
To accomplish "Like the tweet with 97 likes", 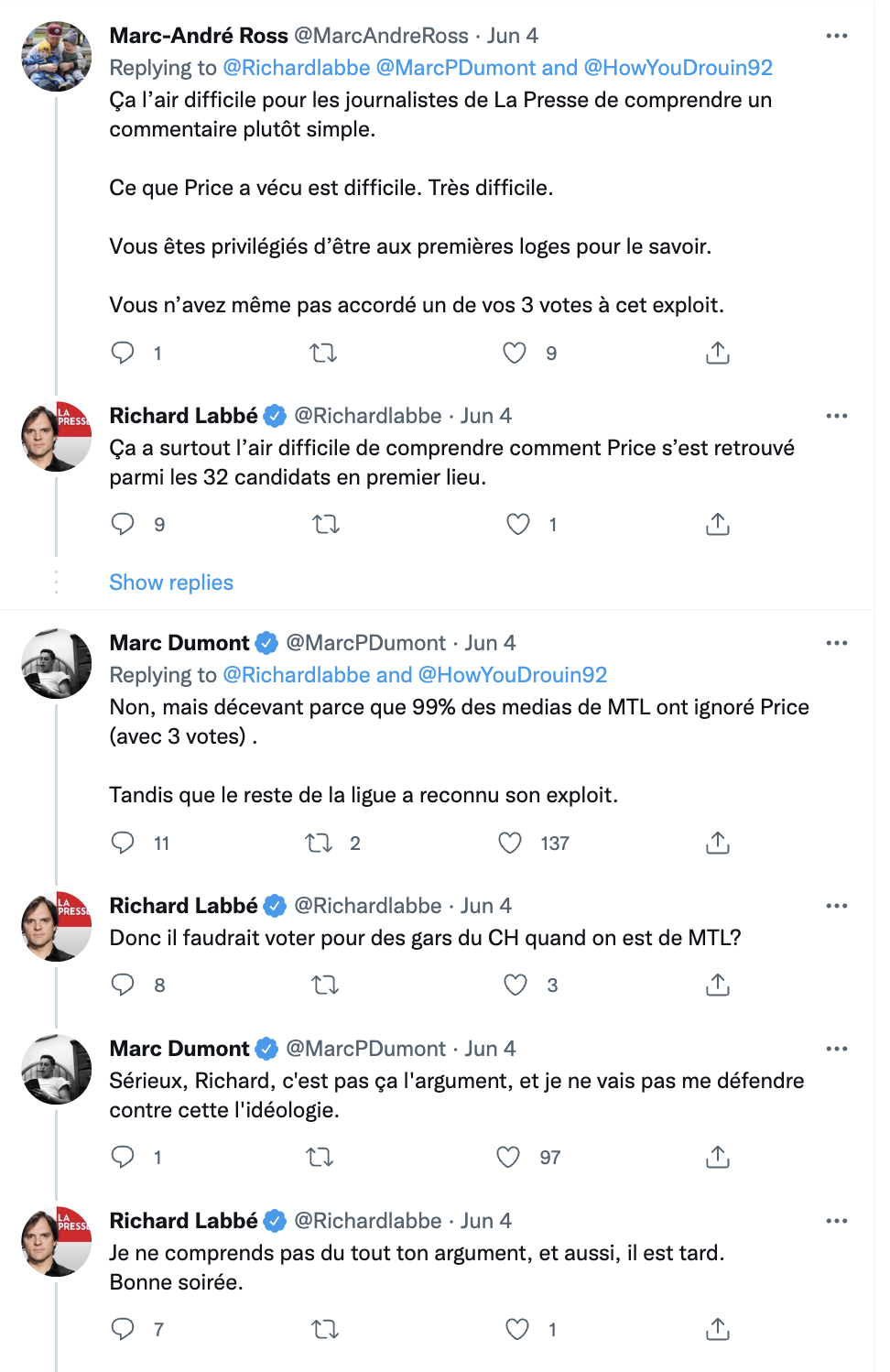I will (508, 1157).
